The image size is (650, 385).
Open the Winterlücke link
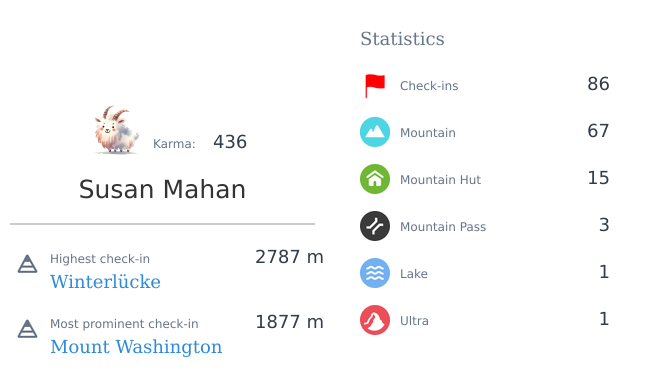pyautogui.click(x=105, y=282)
